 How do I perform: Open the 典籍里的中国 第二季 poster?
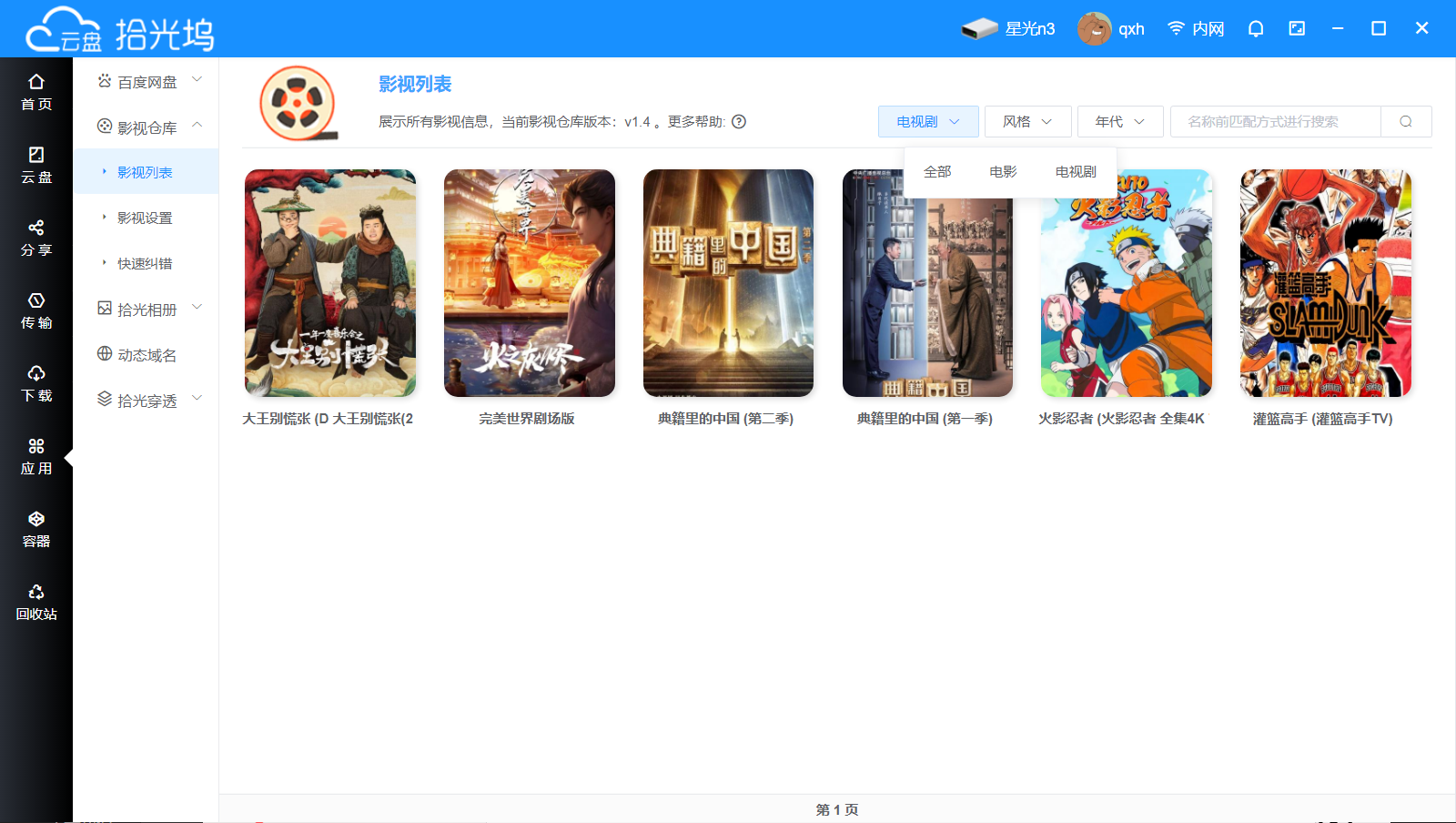tap(728, 283)
